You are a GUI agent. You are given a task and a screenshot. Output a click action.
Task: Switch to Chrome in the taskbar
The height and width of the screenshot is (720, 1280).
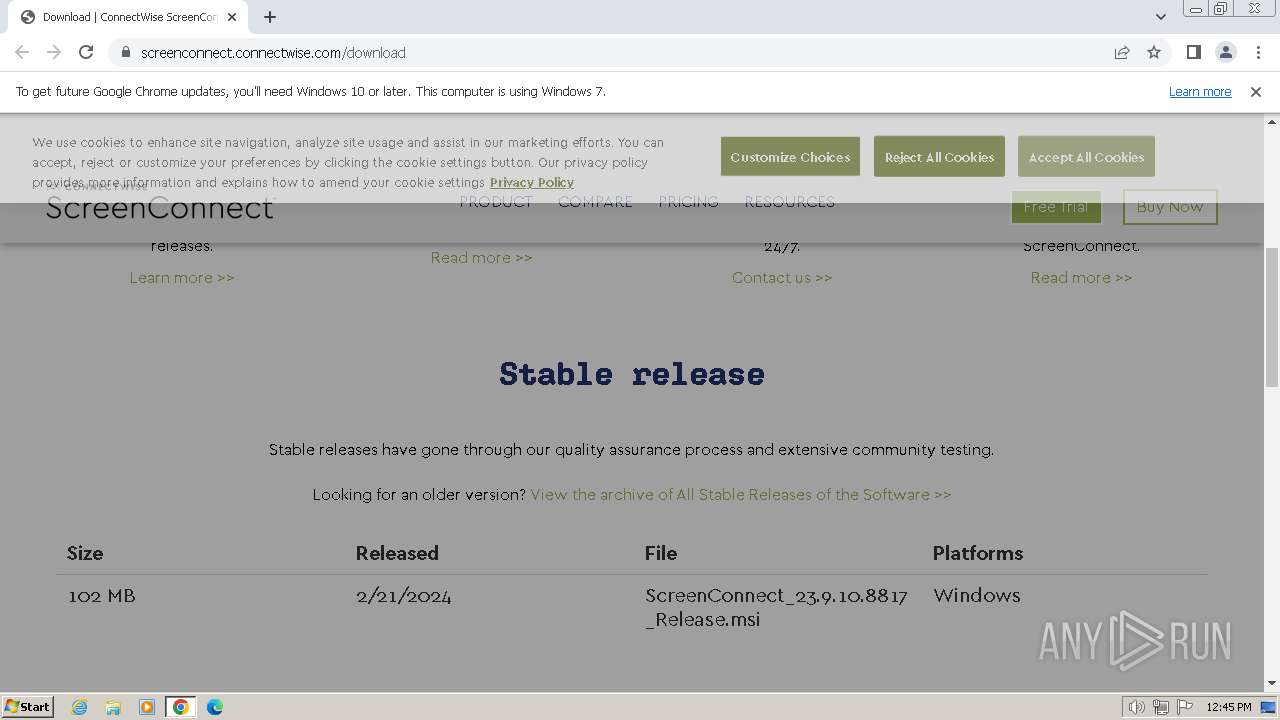pyautogui.click(x=181, y=707)
